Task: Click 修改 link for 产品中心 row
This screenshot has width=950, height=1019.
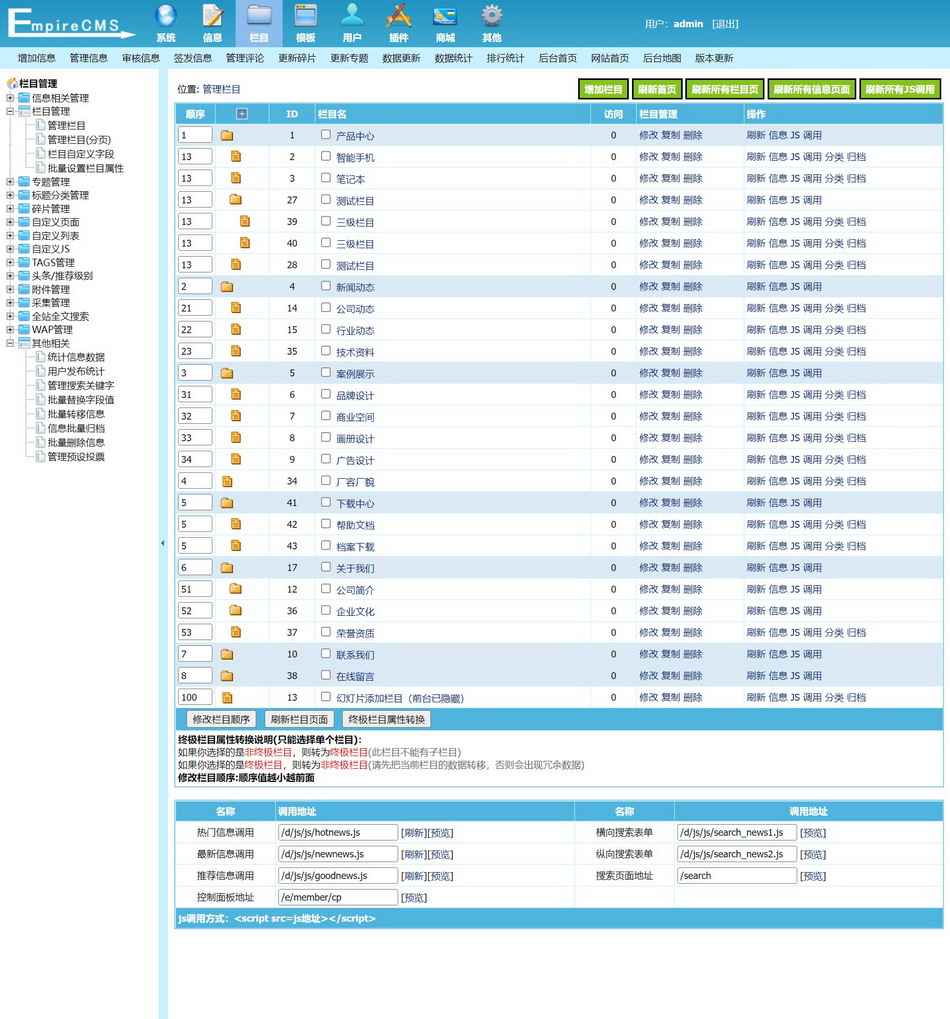Action: [648, 135]
